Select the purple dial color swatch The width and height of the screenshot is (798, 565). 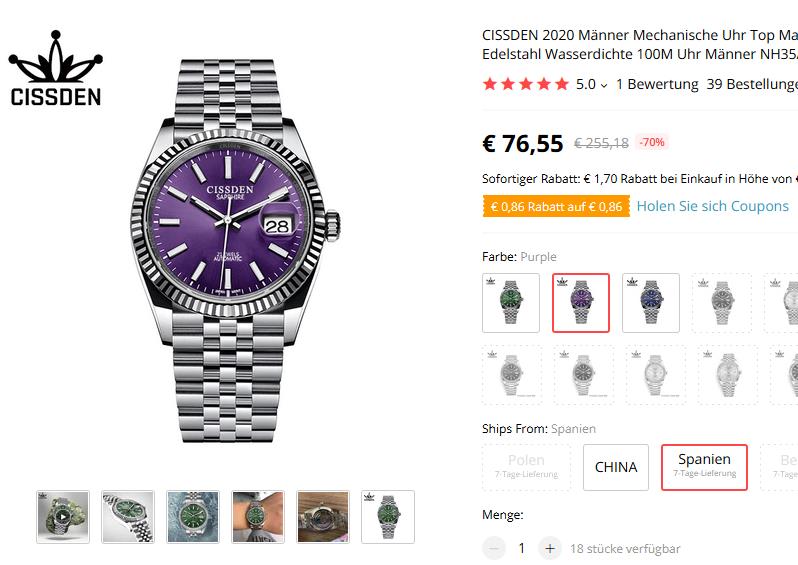click(x=581, y=303)
